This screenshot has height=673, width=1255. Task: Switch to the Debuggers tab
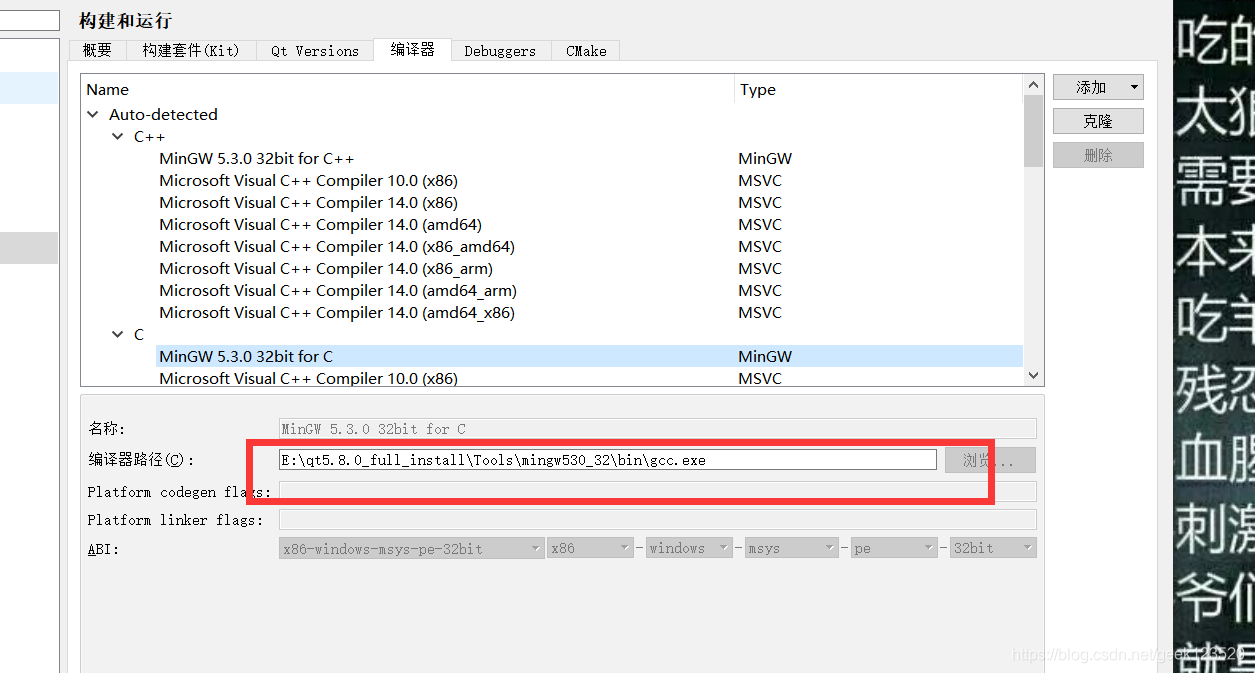500,51
